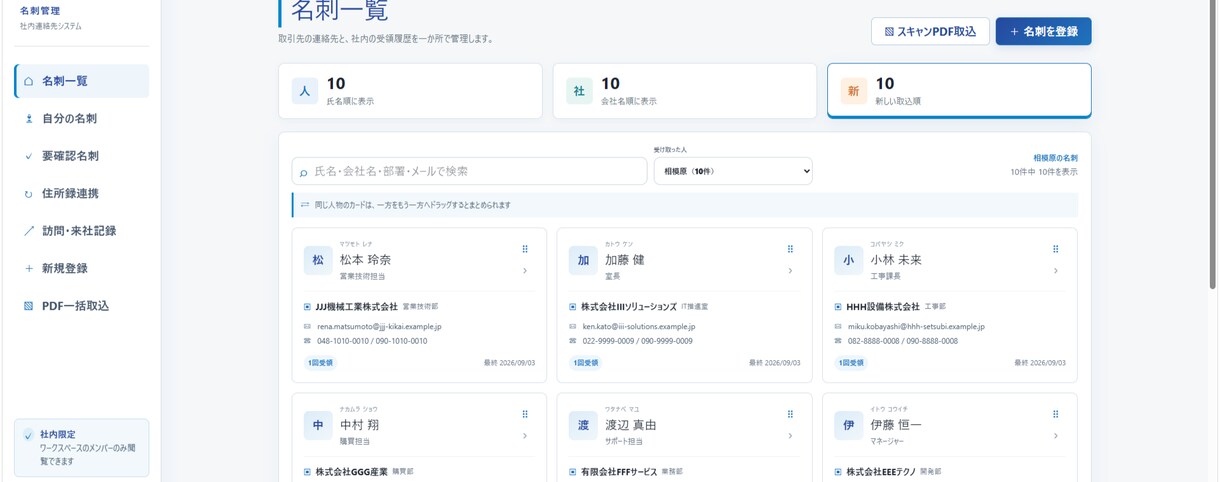Go to 自分の名刺 menu item
This screenshot has width=1220, height=482.
click(82, 119)
